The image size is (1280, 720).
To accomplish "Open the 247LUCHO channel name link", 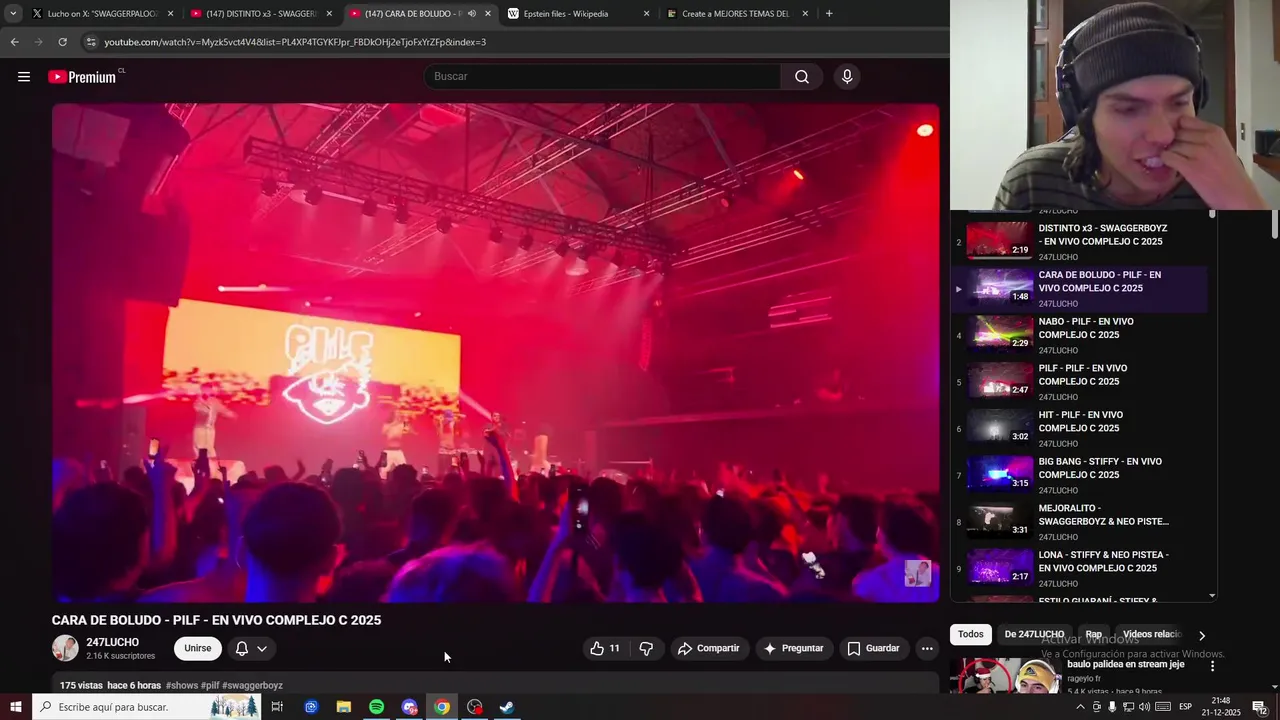I will click(x=112, y=642).
